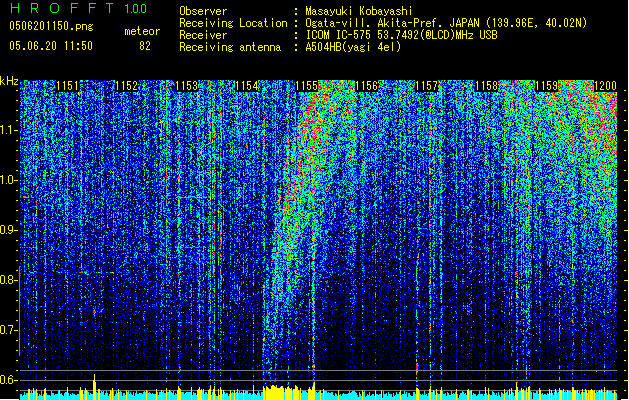Click the kHz axis unit label
The width and height of the screenshot is (629, 400).
coord(9,81)
